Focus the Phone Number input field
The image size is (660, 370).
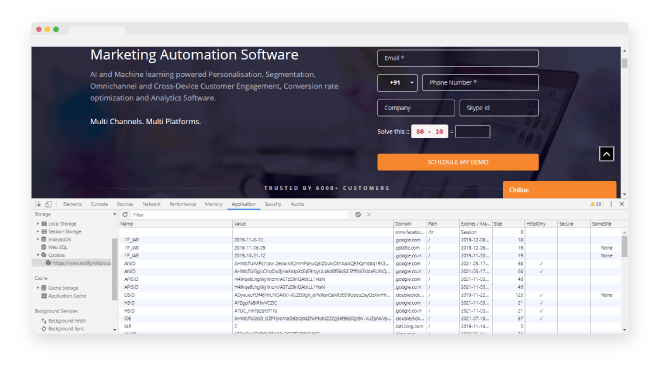point(480,83)
